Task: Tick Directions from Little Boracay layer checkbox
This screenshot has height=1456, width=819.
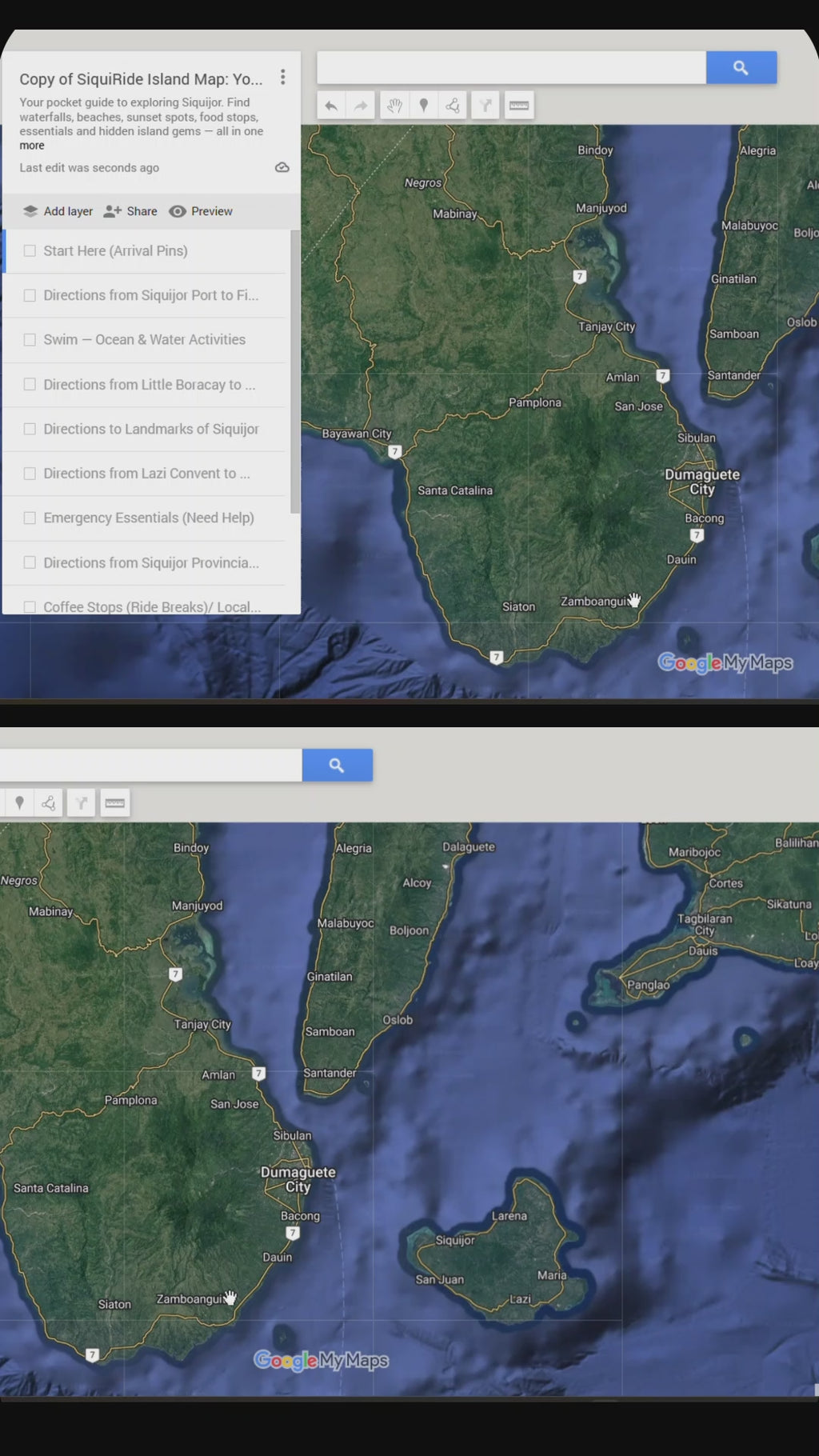Action: click(30, 385)
